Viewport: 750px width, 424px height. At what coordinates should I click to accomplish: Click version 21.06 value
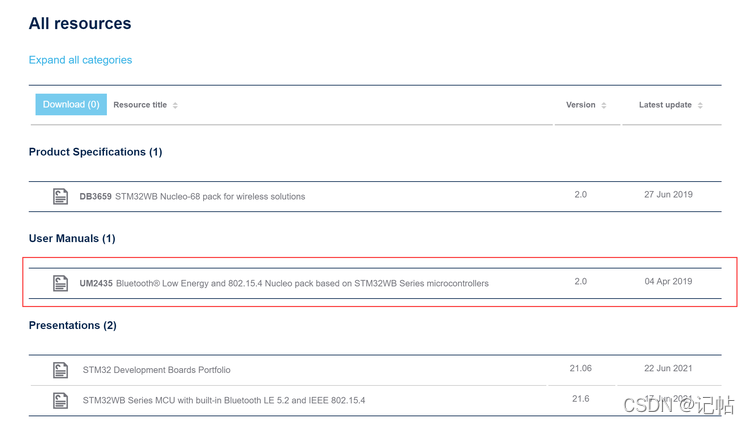pyautogui.click(x=581, y=368)
